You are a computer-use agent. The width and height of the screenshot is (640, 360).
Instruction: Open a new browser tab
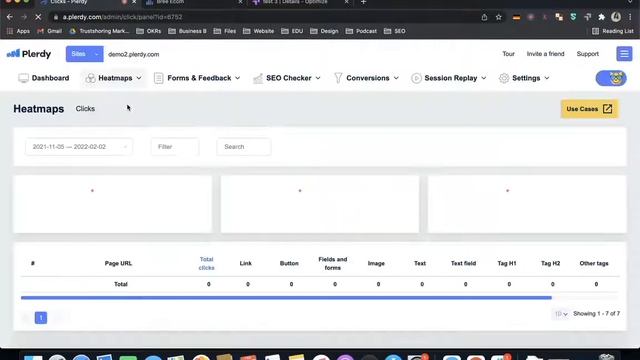pyautogui.click(x=363, y=2)
